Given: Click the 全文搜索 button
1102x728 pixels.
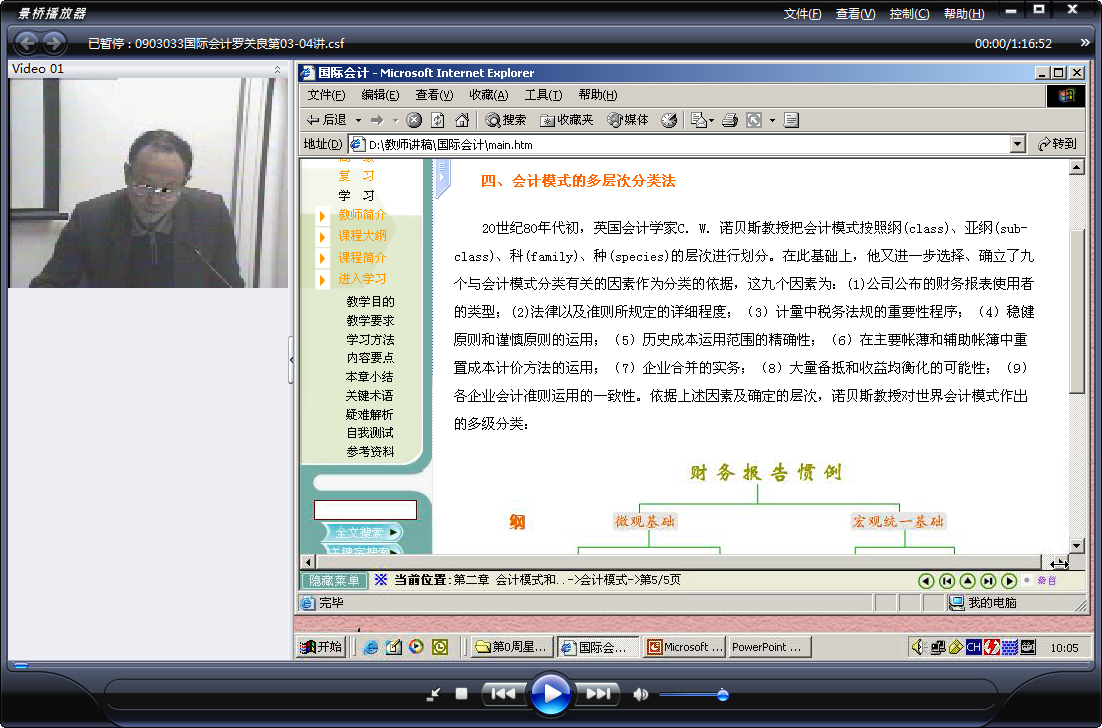Looking at the screenshot, I should click(362, 533).
